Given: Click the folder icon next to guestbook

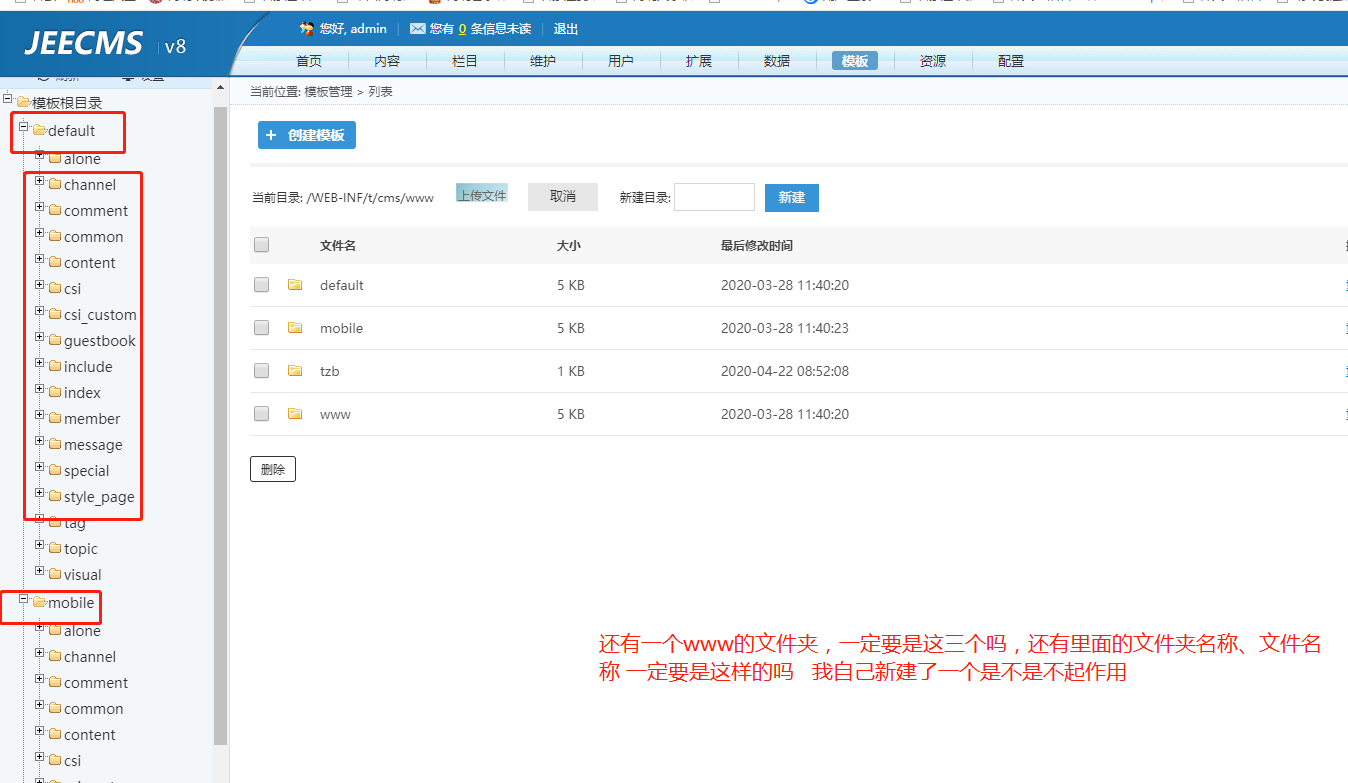Looking at the screenshot, I should coord(55,341).
